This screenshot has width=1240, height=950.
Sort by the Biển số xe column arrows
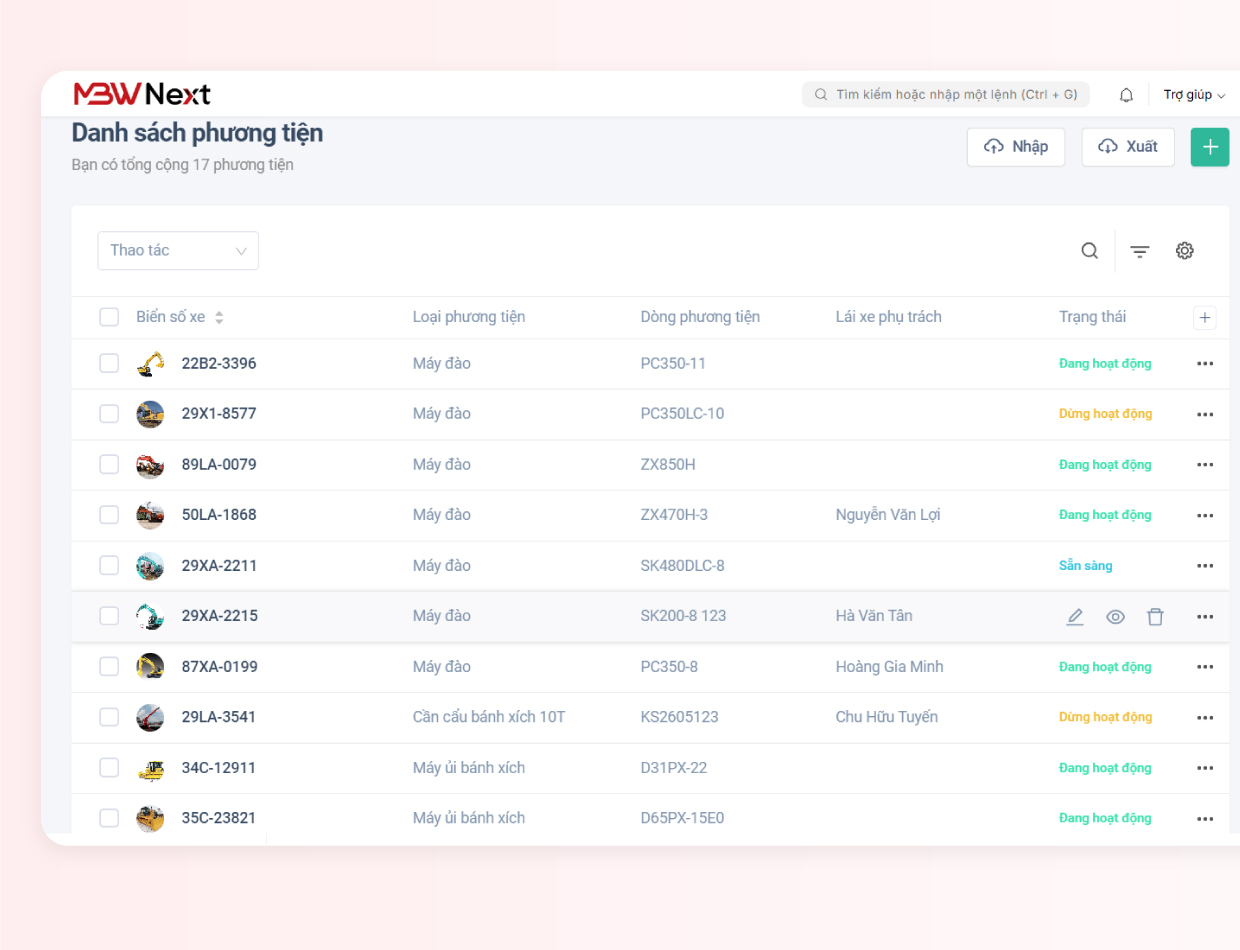(219, 318)
